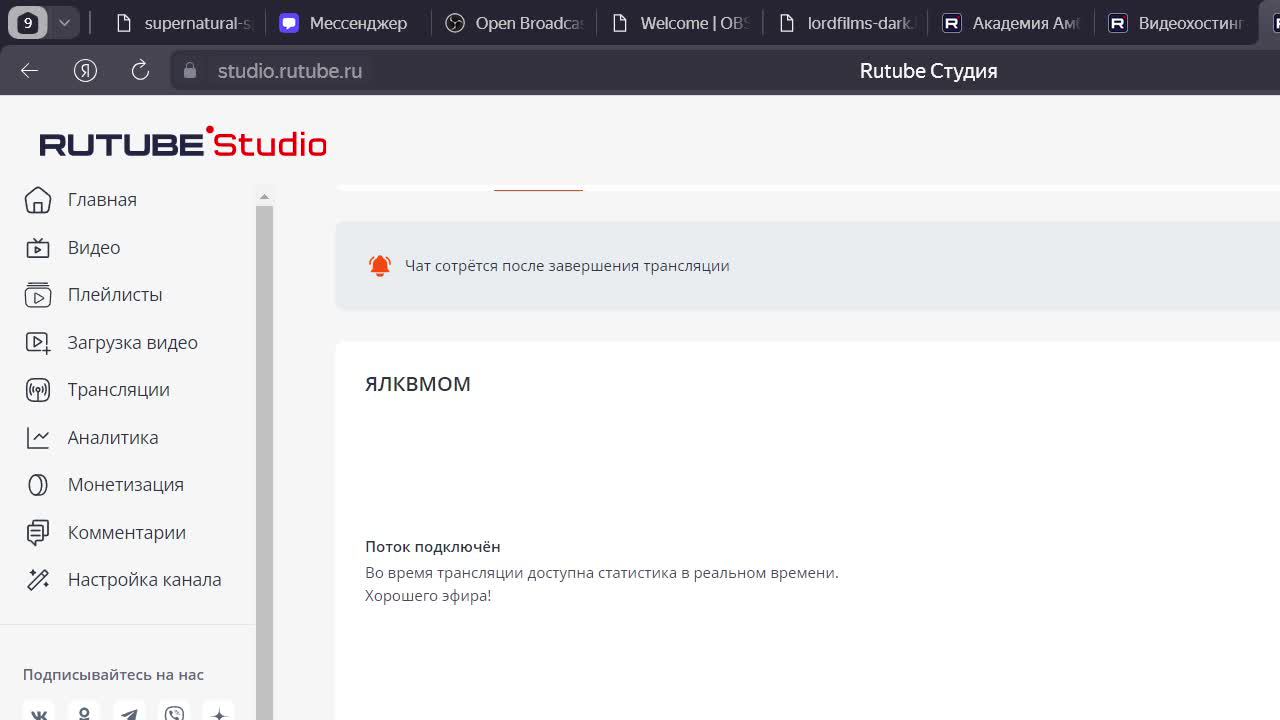This screenshot has height=720, width=1280.
Task: Open the Telegram social icon
Action: [129, 713]
